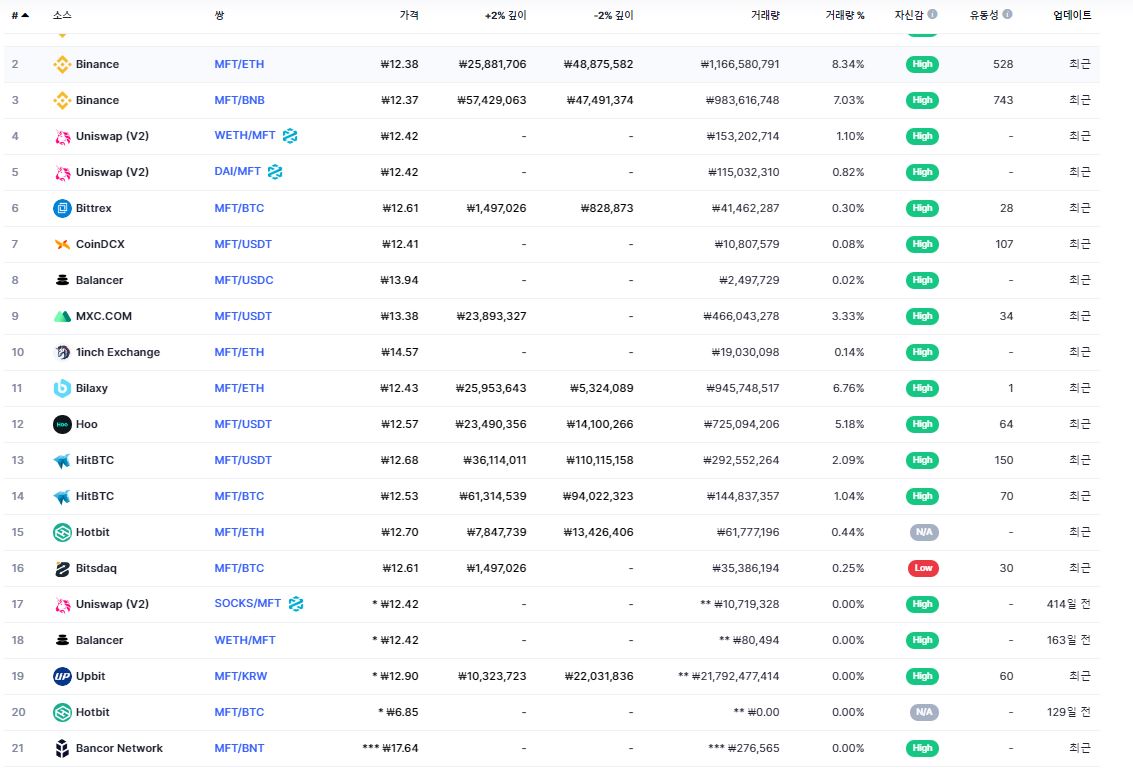Image resolution: width=1133 pixels, height=774 pixels.
Task: Click the Bancor Network logo icon
Action: (62, 749)
